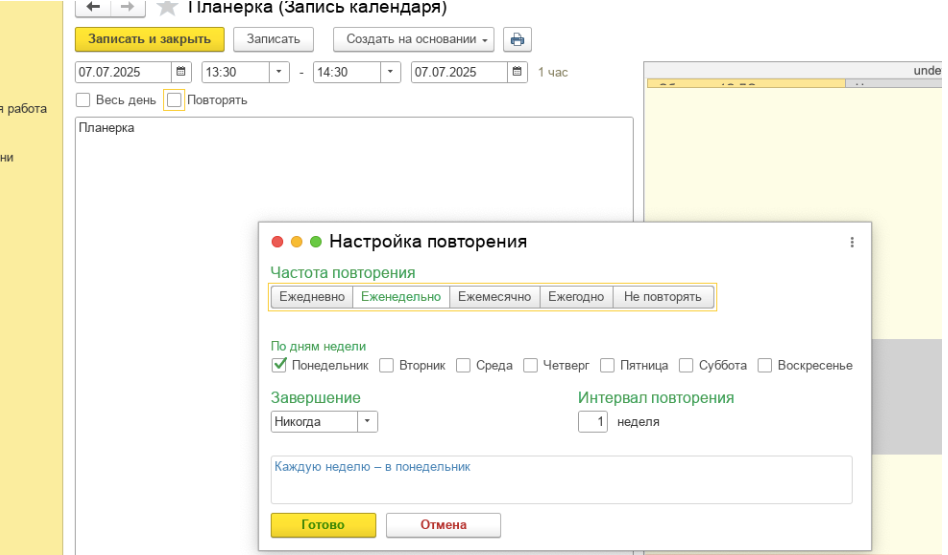Click the red close dot in dialog
Screen dimensions: 948x555
[x=278, y=242]
